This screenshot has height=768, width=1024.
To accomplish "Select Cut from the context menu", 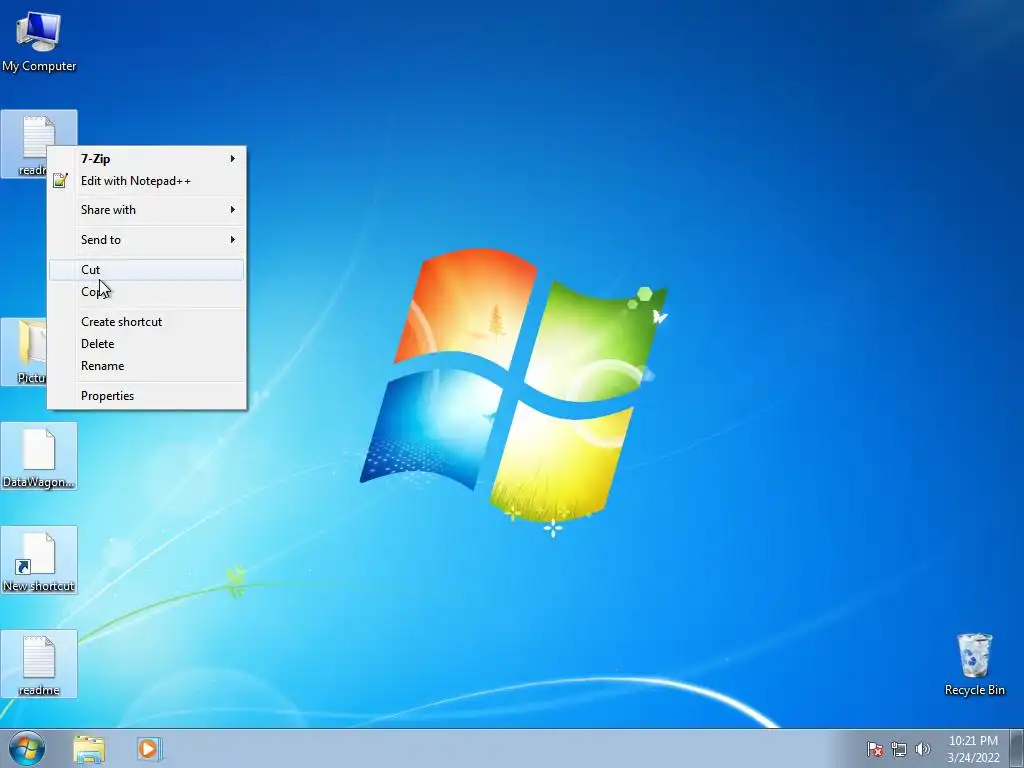I will (146, 270).
